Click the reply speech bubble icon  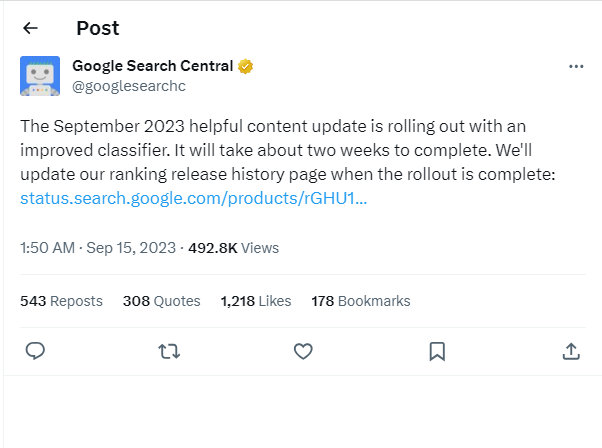click(35, 351)
